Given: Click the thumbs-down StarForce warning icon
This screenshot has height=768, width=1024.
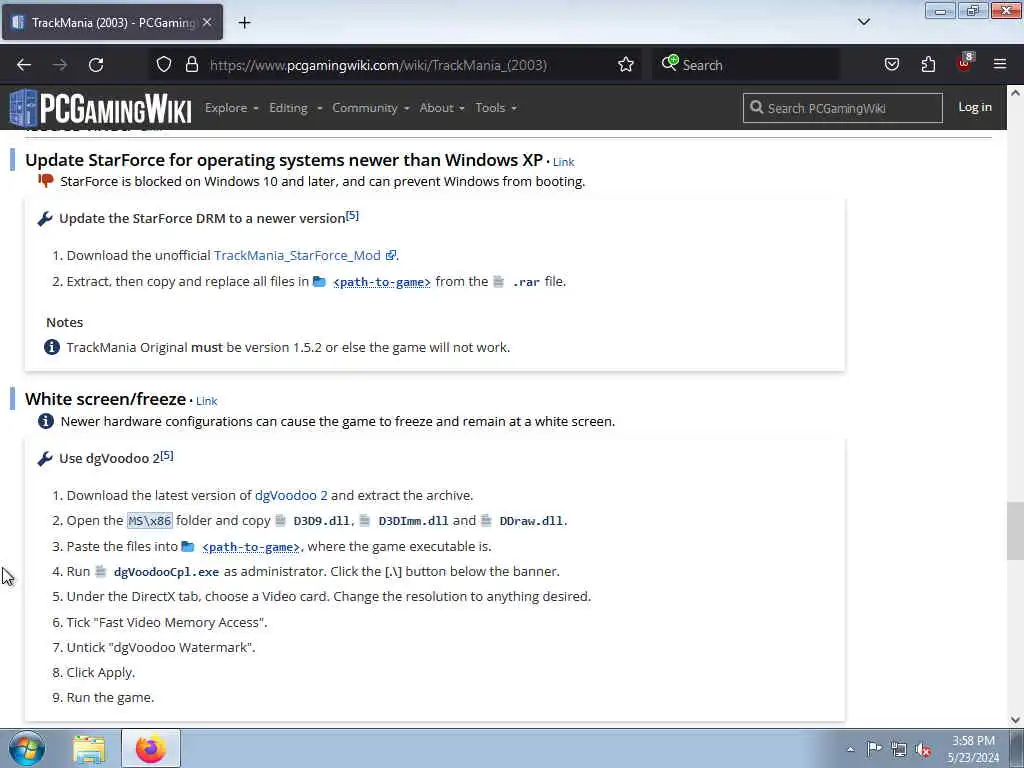Looking at the screenshot, I should coord(46,181).
